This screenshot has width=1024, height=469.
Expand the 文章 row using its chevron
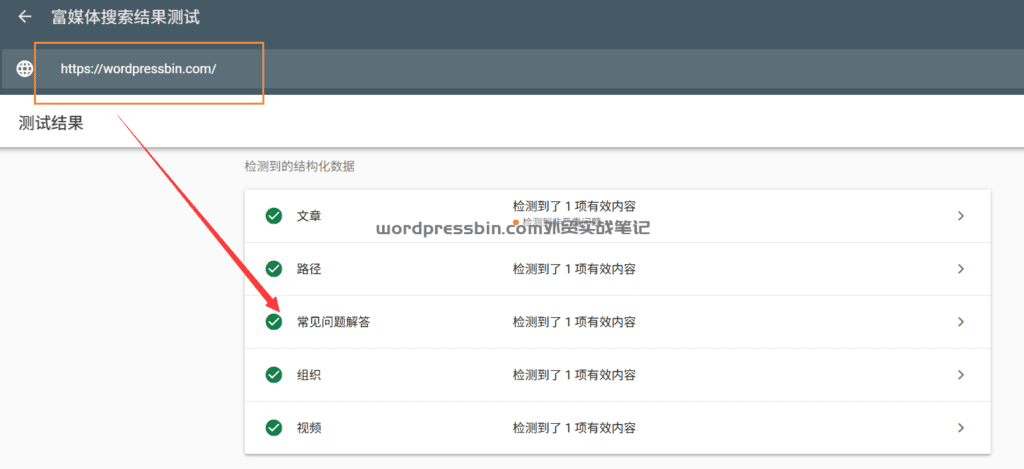coord(960,216)
